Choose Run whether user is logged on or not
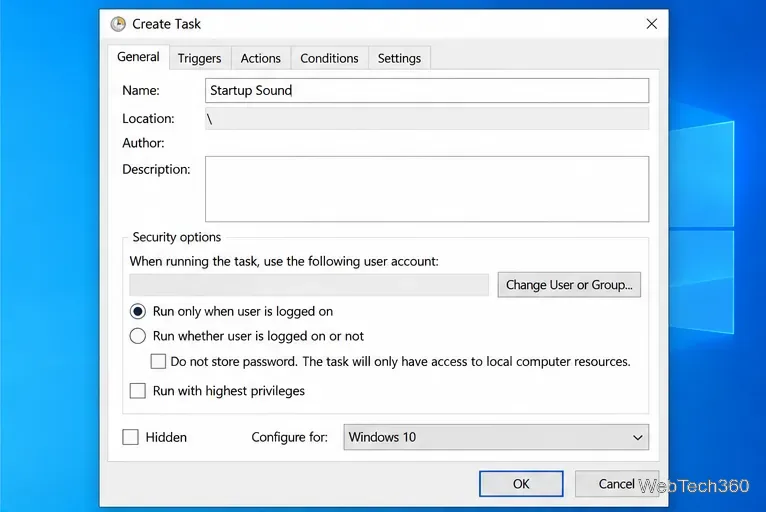Image resolution: width=766 pixels, height=512 pixels. 138,336
